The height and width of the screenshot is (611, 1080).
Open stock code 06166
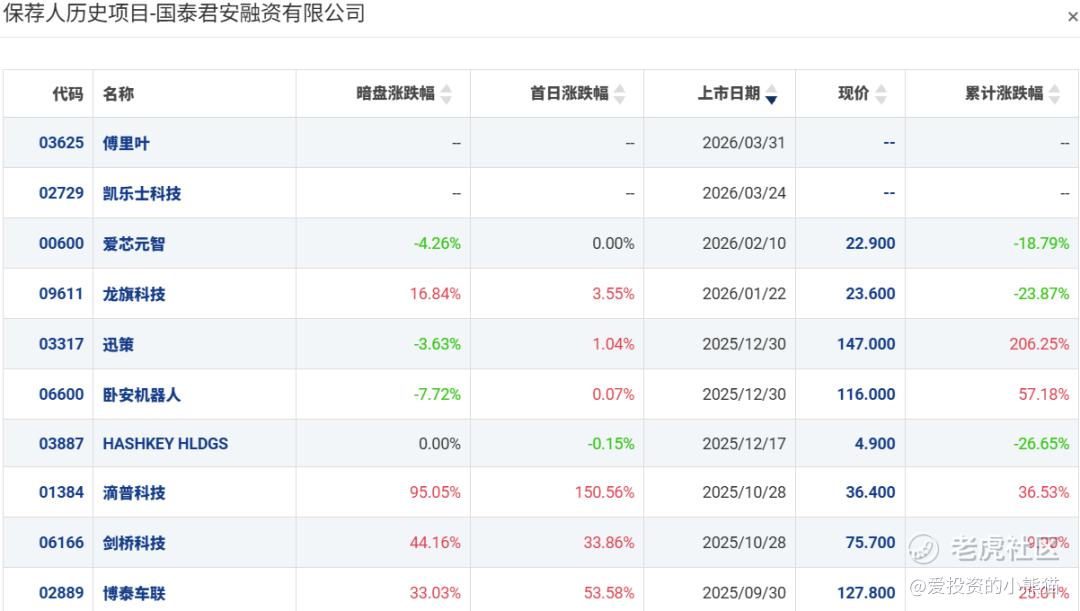(61, 543)
